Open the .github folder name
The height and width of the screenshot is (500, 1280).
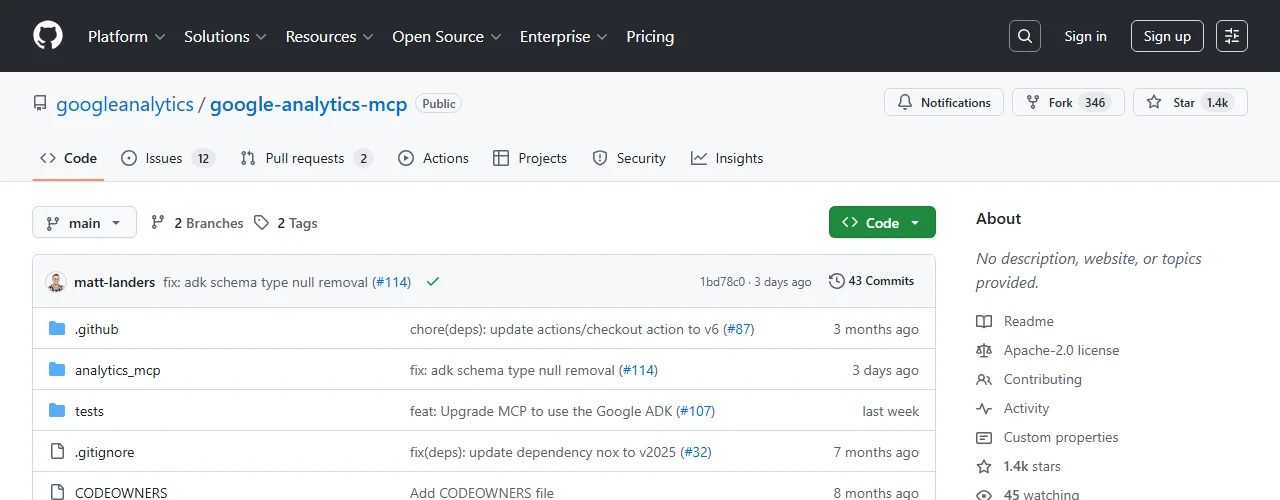pyautogui.click(x=97, y=329)
